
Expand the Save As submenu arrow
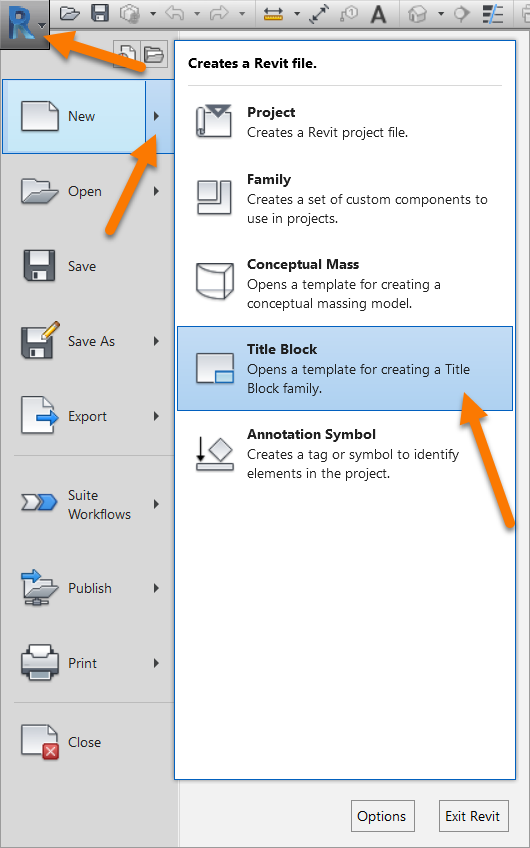pyautogui.click(x=156, y=341)
